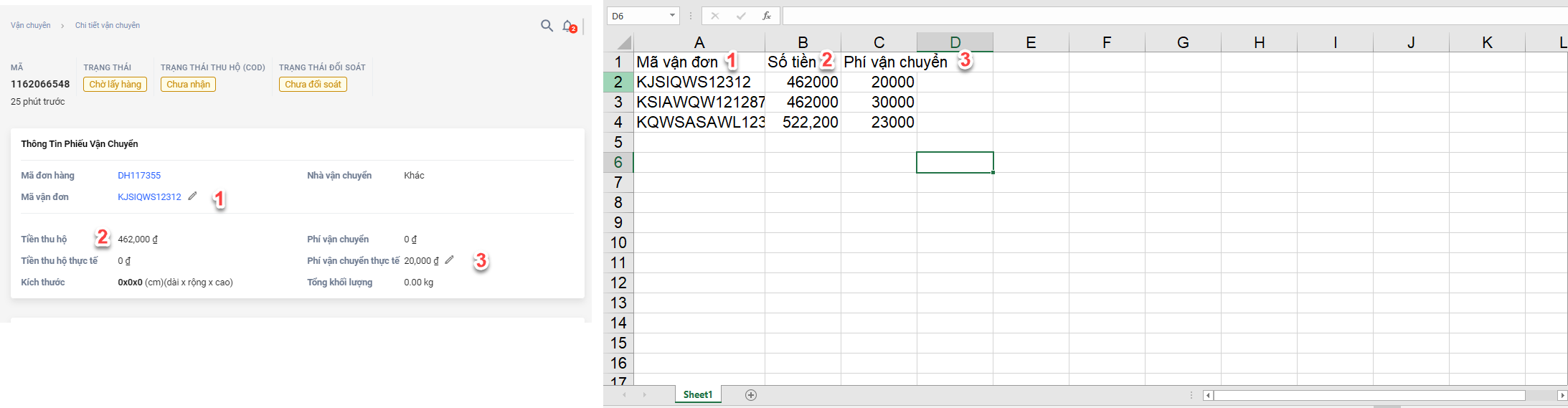The height and width of the screenshot is (408, 1568).
Task: Click the search magnifier icon
Action: 547,26
